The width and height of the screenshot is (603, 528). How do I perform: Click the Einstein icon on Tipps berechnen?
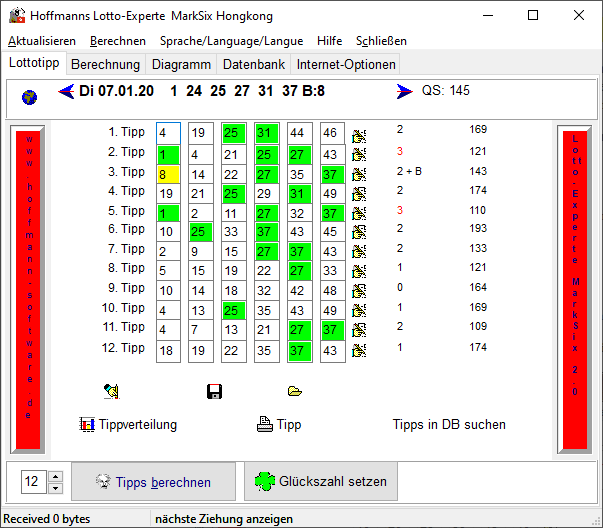tap(103, 481)
